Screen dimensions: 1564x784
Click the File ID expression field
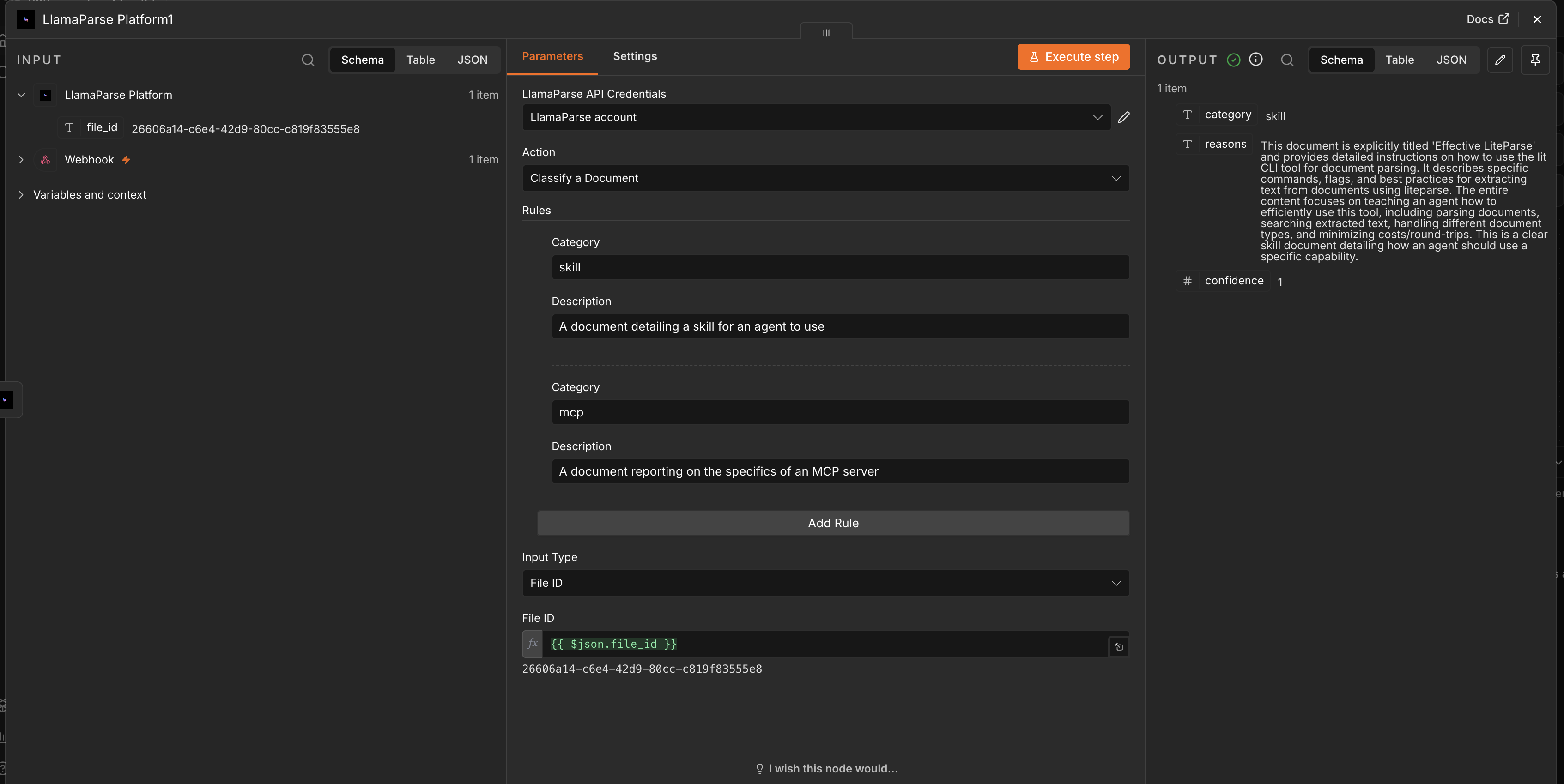(826, 644)
